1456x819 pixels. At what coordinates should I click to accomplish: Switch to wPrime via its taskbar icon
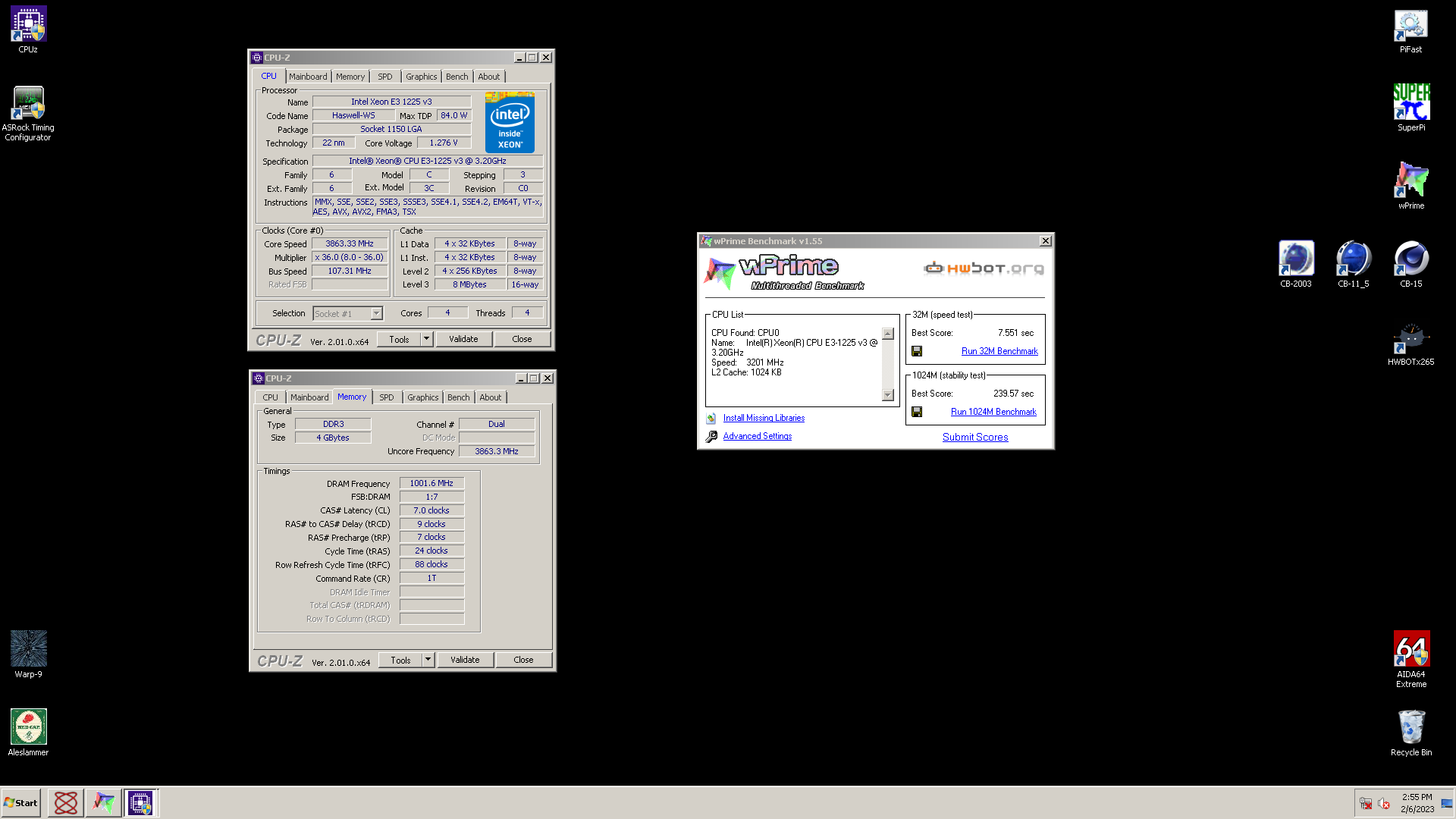pyautogui.click(x=103, y=802)
